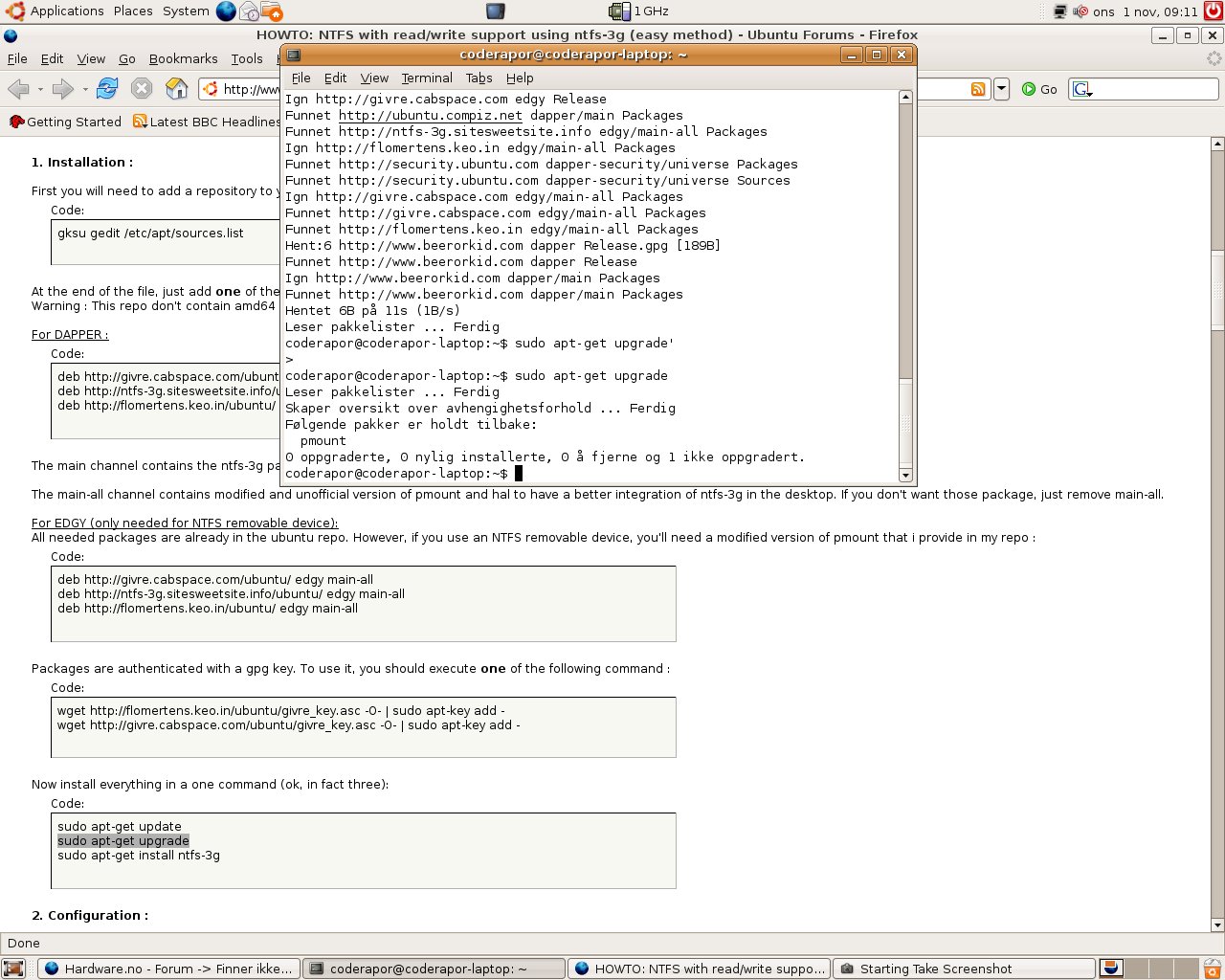The image size is (1225, 980).
Task: Click the Ubuntu site icon in URL bar
Action: [x=212, y=89]
